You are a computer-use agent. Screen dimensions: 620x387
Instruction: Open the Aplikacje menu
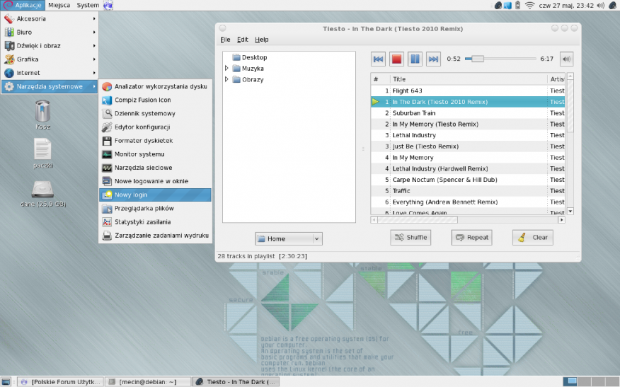23,5
